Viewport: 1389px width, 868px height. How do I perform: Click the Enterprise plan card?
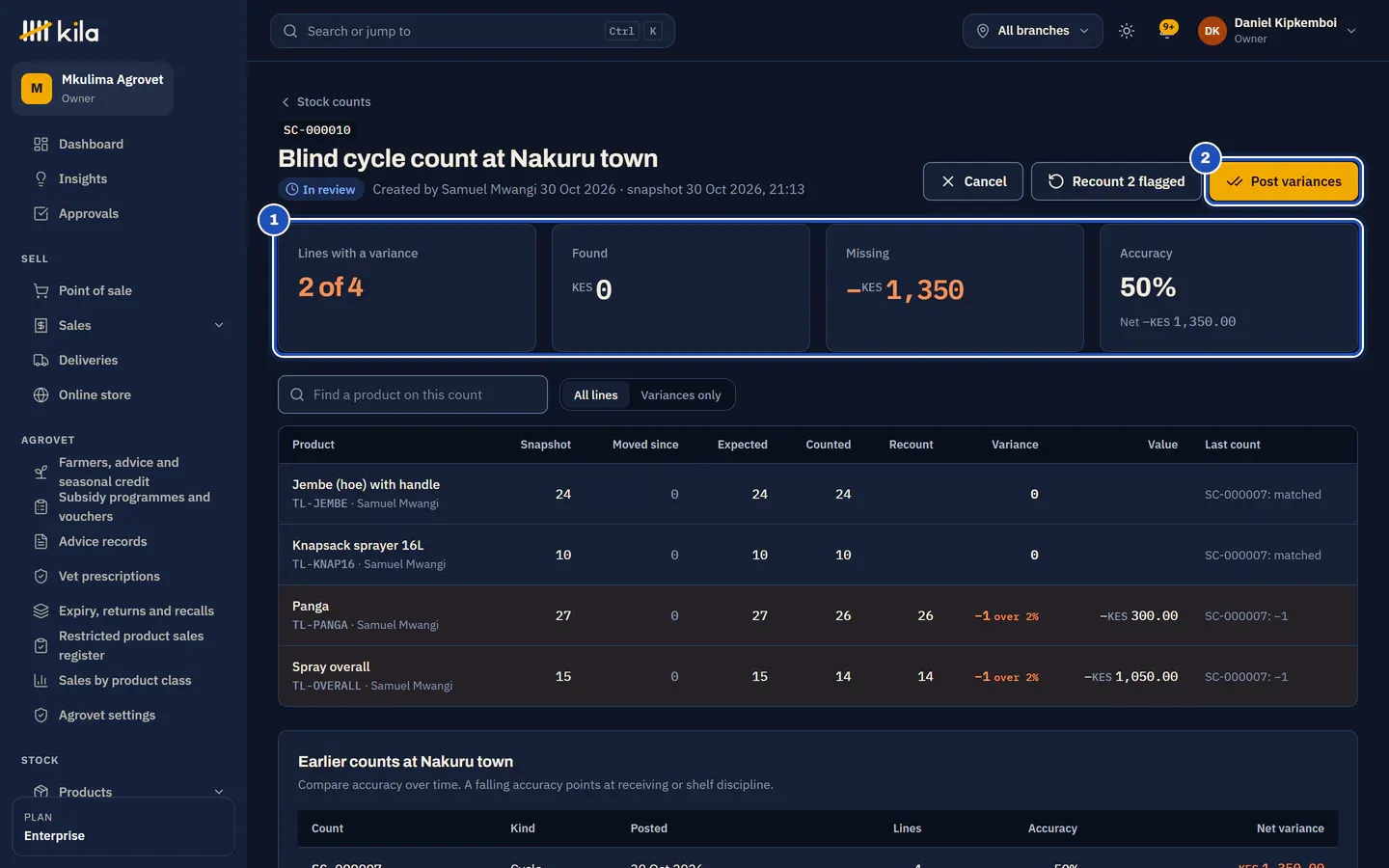(123, 827)
